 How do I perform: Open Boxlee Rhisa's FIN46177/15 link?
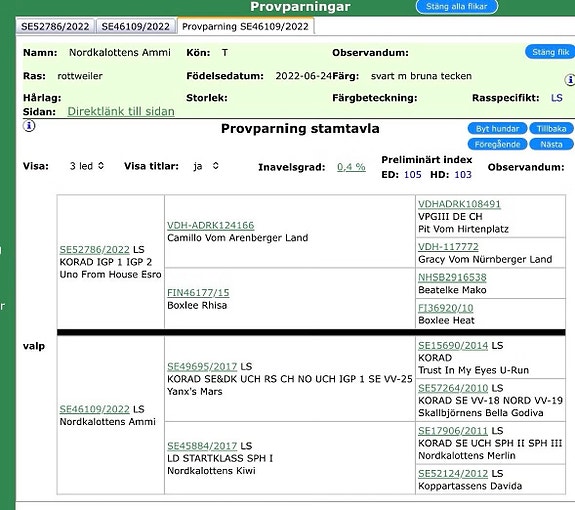[x=198, y=293]
